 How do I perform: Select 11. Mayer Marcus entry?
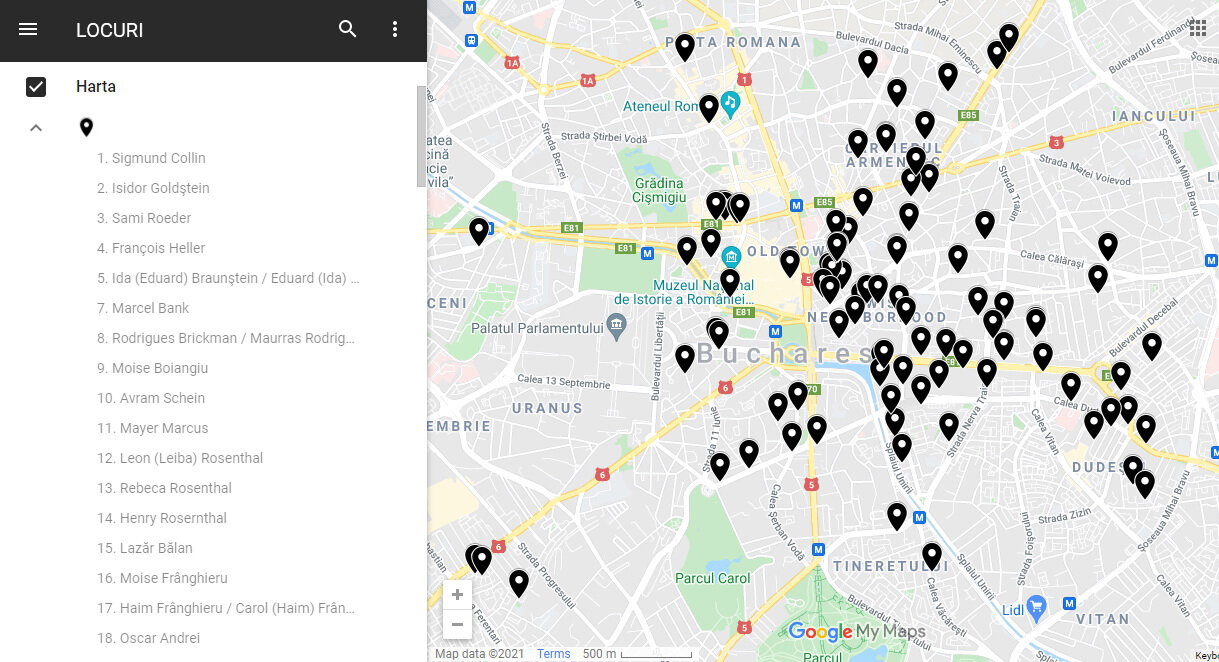[153, 428]
